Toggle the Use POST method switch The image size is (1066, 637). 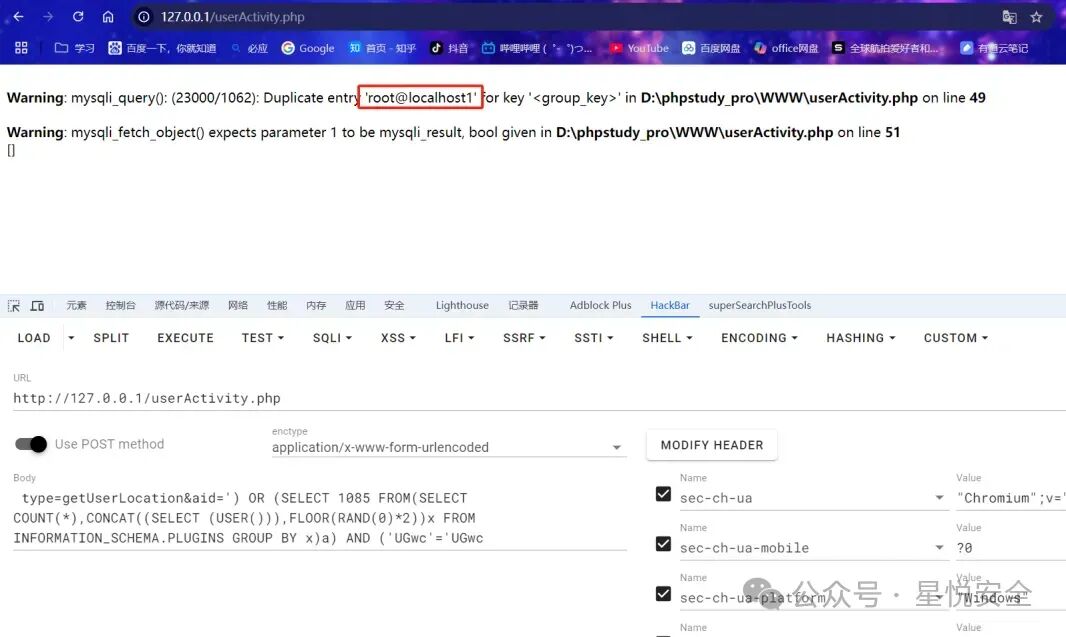31,444
